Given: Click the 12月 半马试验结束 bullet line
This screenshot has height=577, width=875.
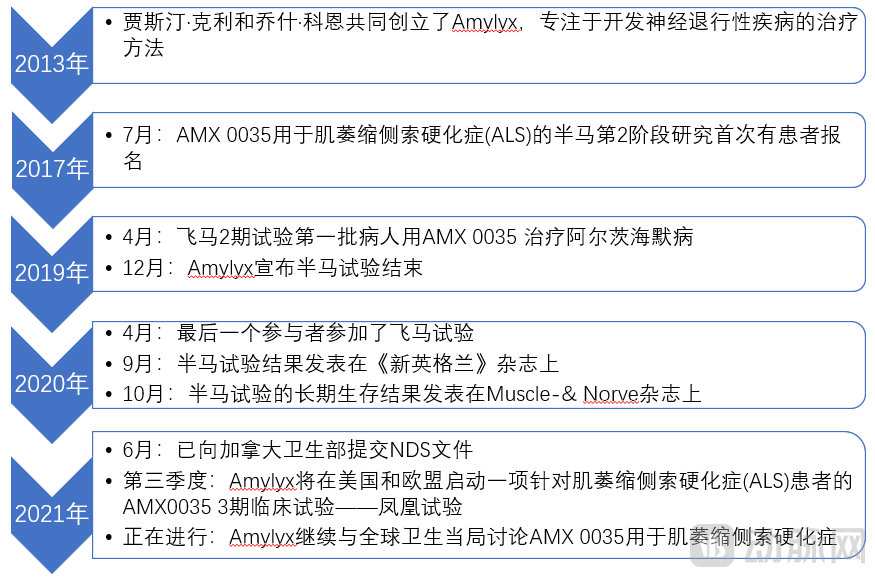Looking at the screenshot, I should (272, 267).
